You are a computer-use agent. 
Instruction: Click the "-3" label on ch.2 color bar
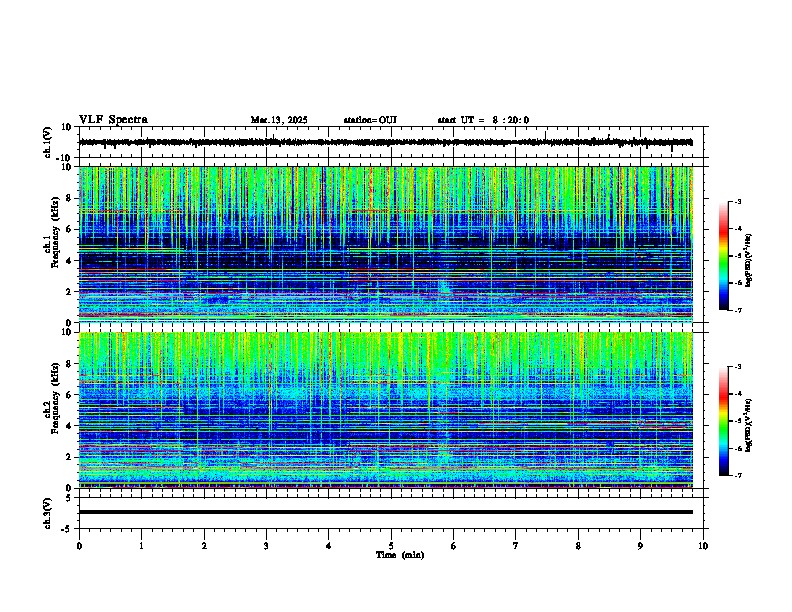tap(738, 367)
